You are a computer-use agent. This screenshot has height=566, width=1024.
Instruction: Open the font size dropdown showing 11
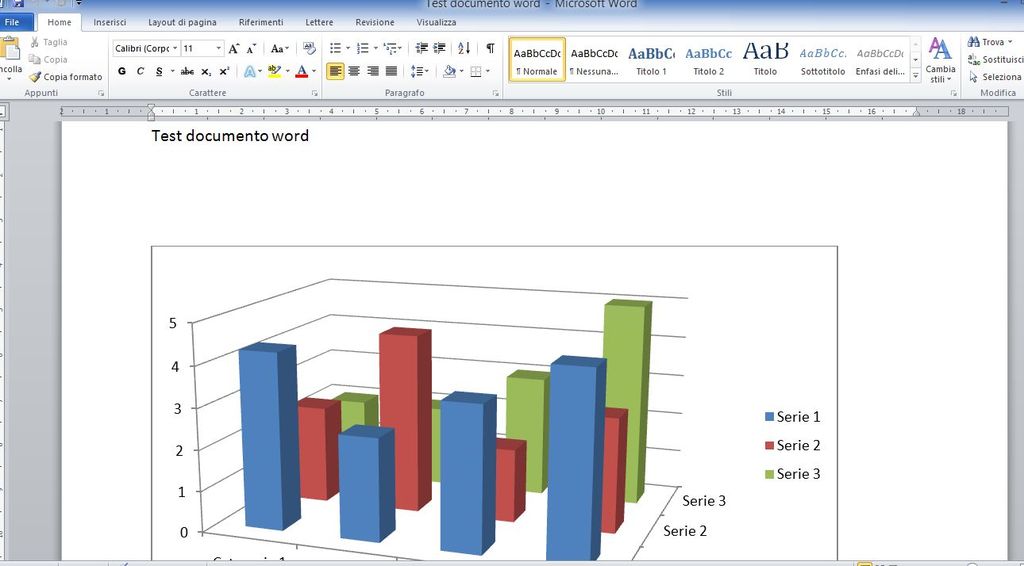click(x=219, y=49)
